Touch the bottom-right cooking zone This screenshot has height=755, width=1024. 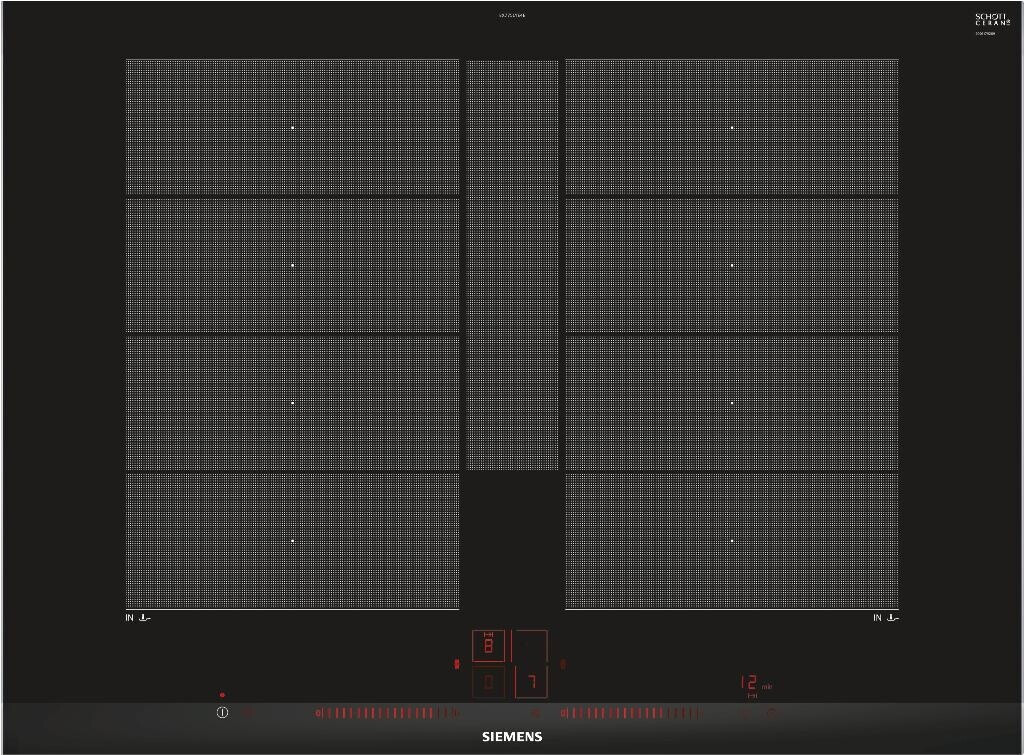click(x=732, y=541)
